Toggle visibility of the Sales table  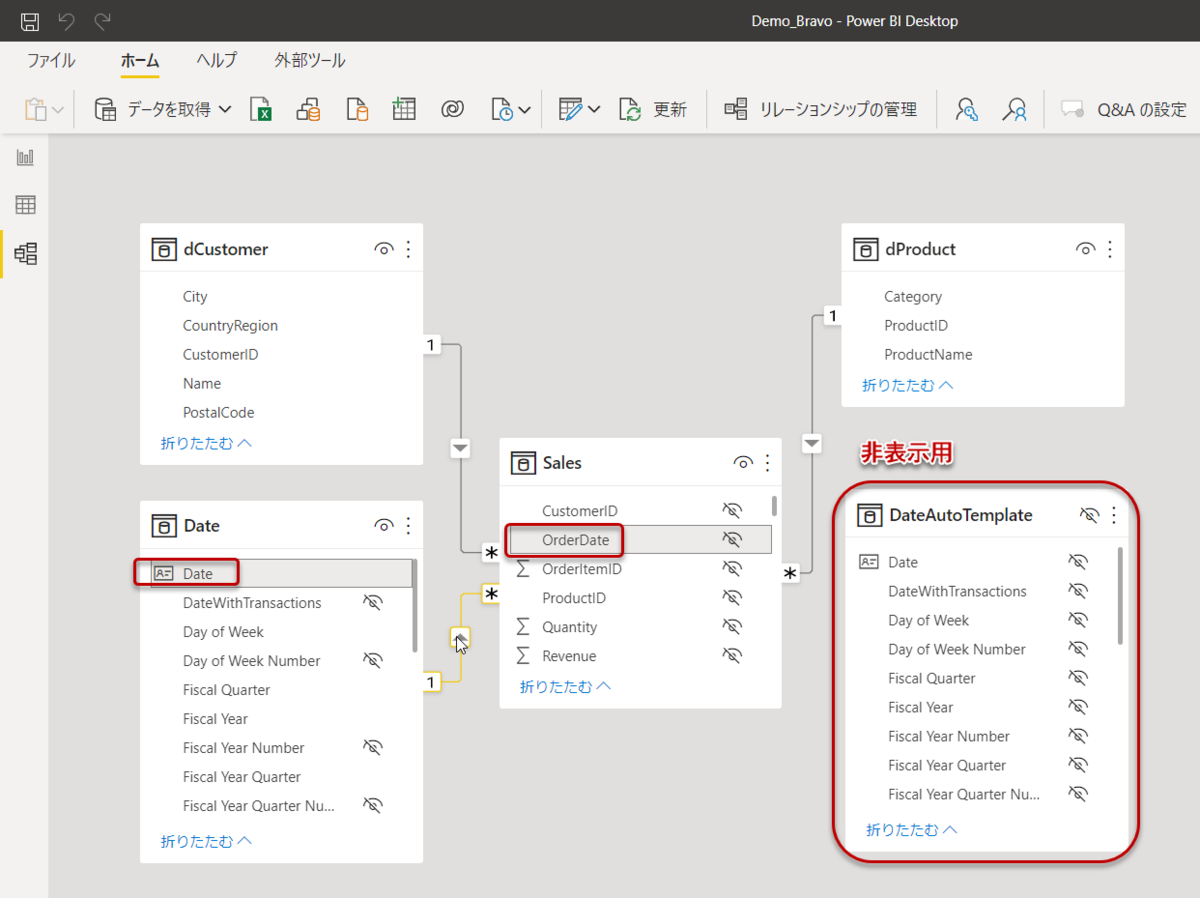coord(743,463)
